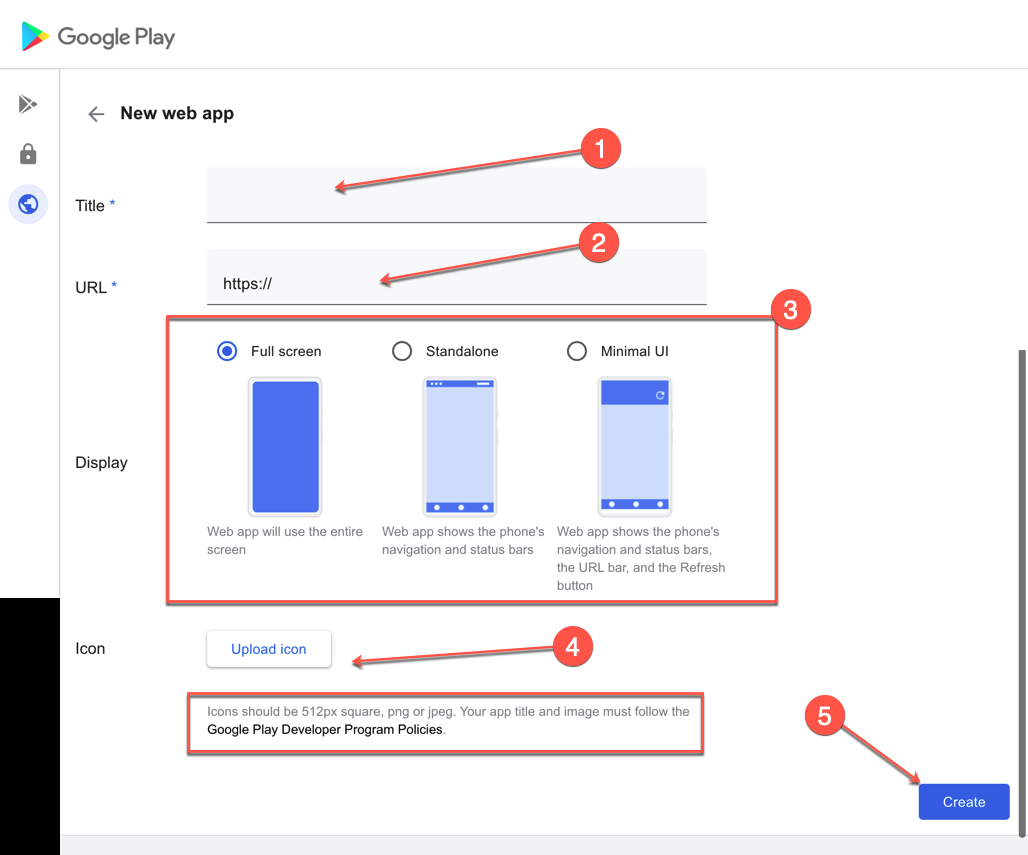
Task: Enable the Minimal UI display mode
Action: click(x=577, y=351)
